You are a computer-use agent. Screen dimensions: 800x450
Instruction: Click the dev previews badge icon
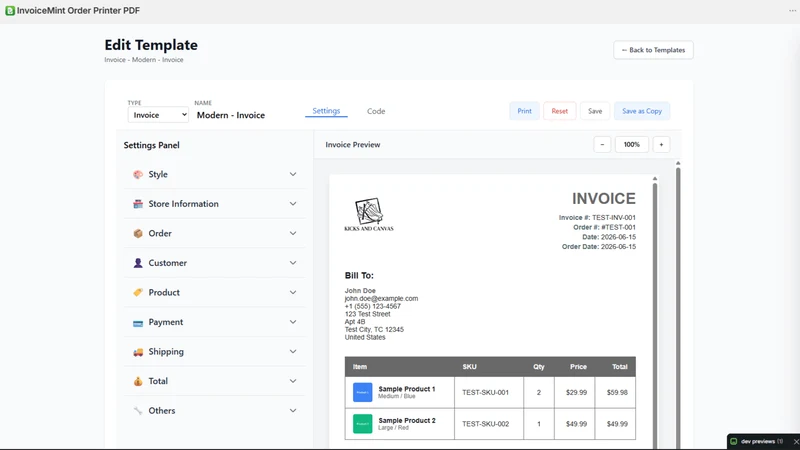pos(734,442)
